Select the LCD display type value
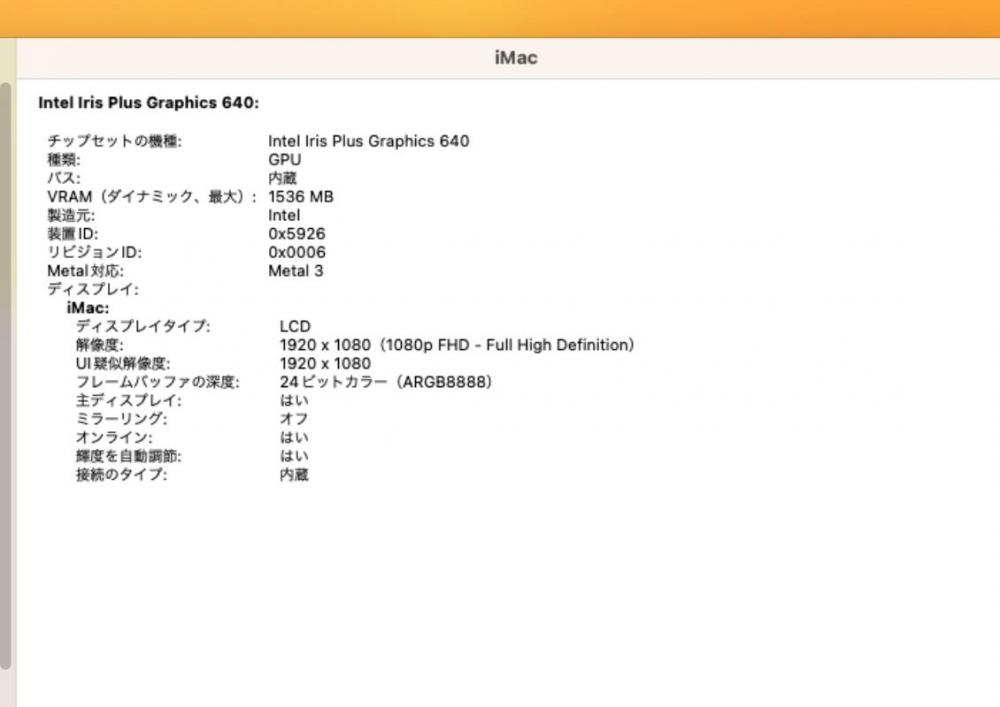 pyautogui.click(x=295, y=326)
